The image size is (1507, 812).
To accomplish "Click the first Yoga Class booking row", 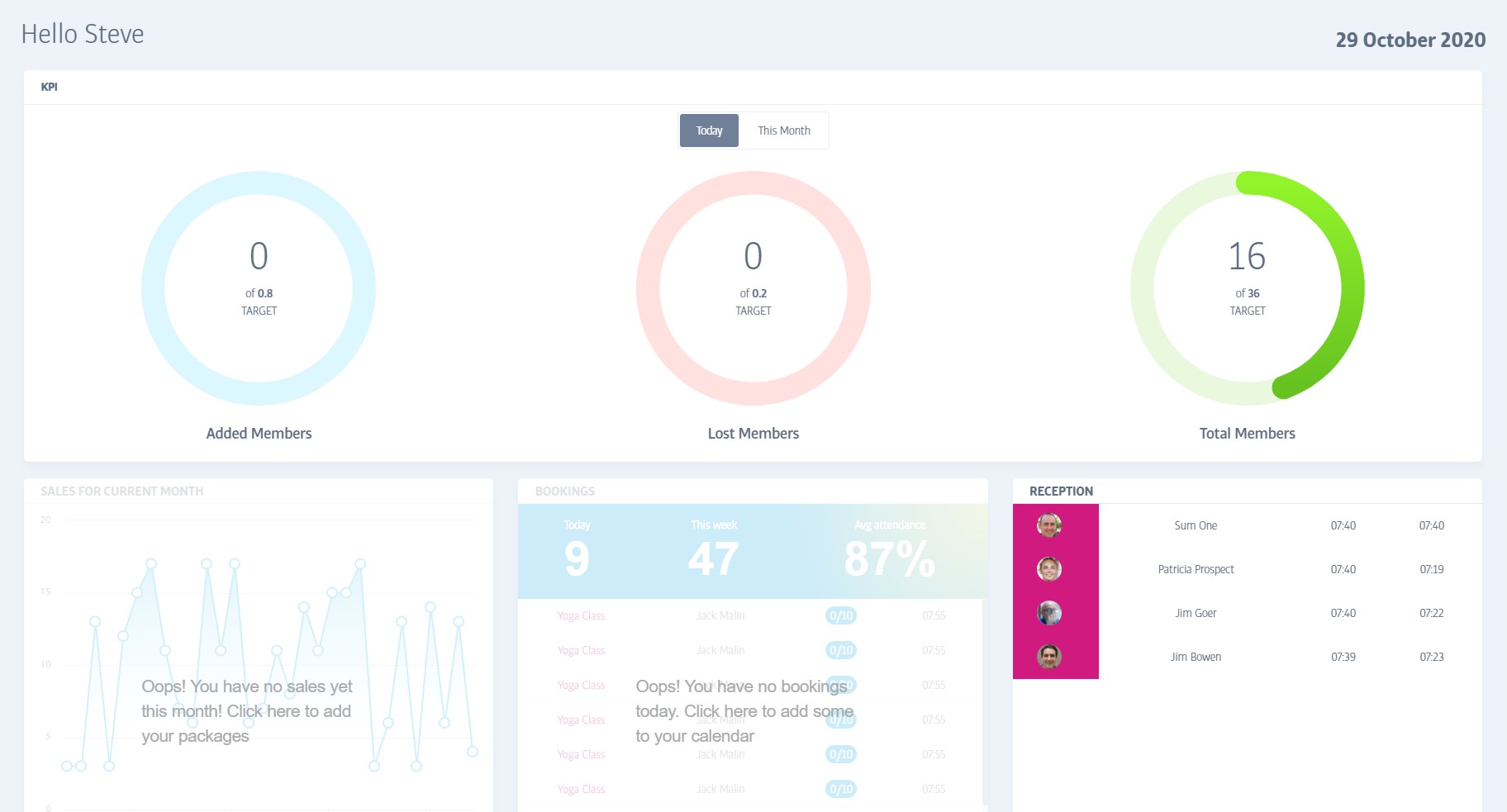I will 750,615.
